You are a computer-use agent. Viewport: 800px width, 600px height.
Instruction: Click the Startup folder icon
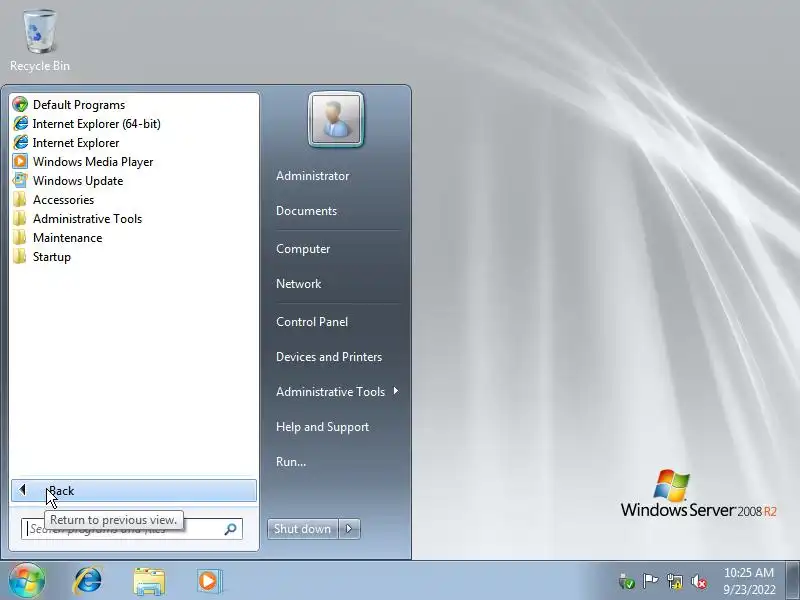pos(20,257)
